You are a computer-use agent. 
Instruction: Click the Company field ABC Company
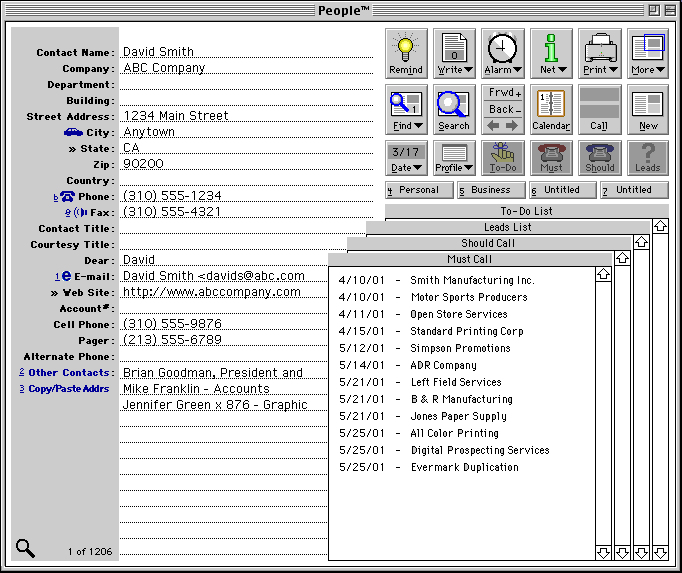(x=164, y=68)
